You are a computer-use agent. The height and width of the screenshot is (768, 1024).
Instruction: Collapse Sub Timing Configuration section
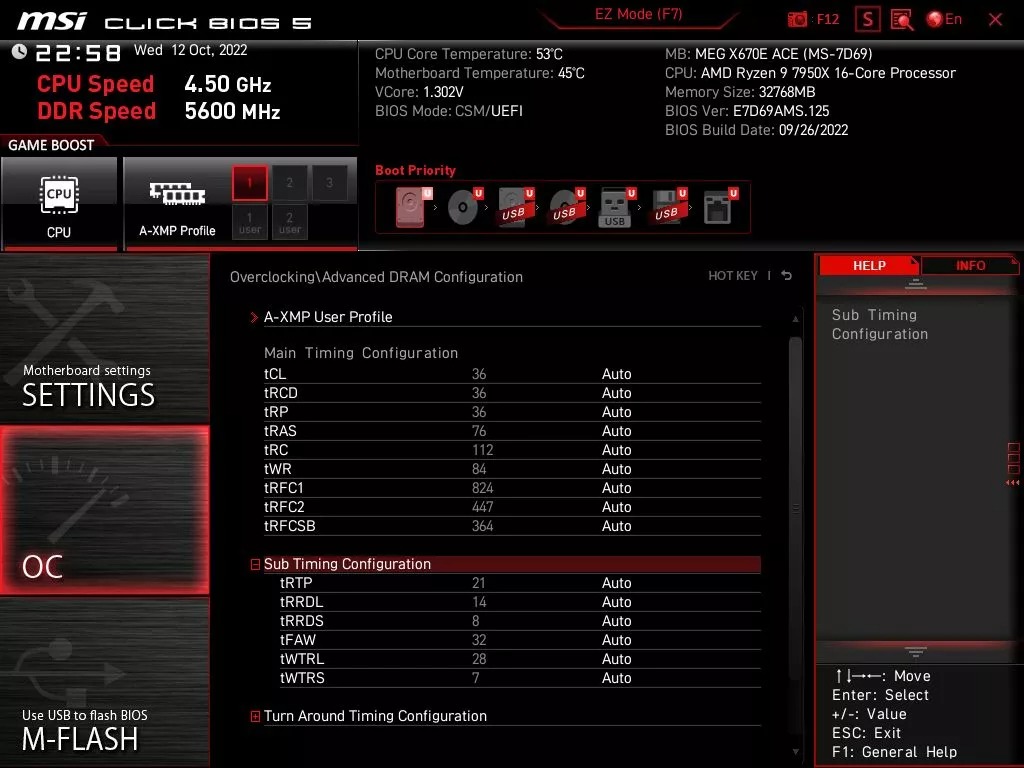point(255,564)
